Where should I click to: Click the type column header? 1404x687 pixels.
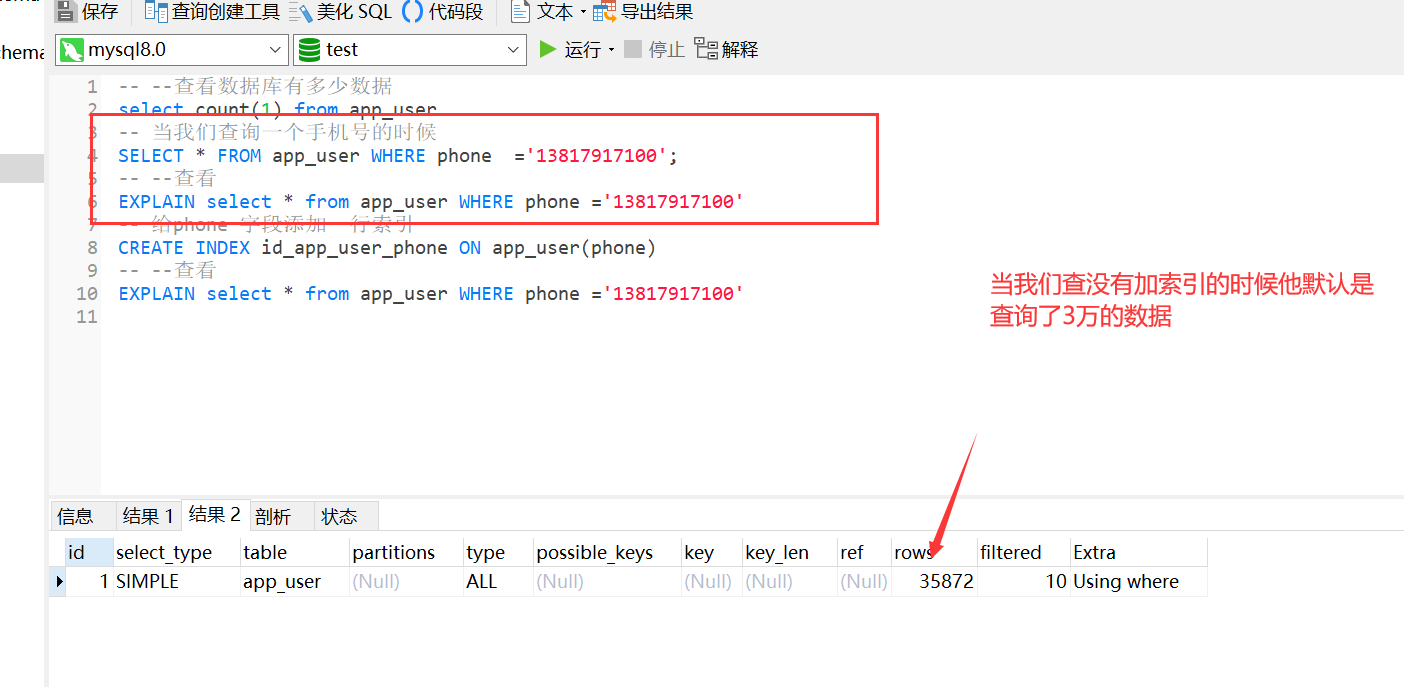tap(498, 552)
